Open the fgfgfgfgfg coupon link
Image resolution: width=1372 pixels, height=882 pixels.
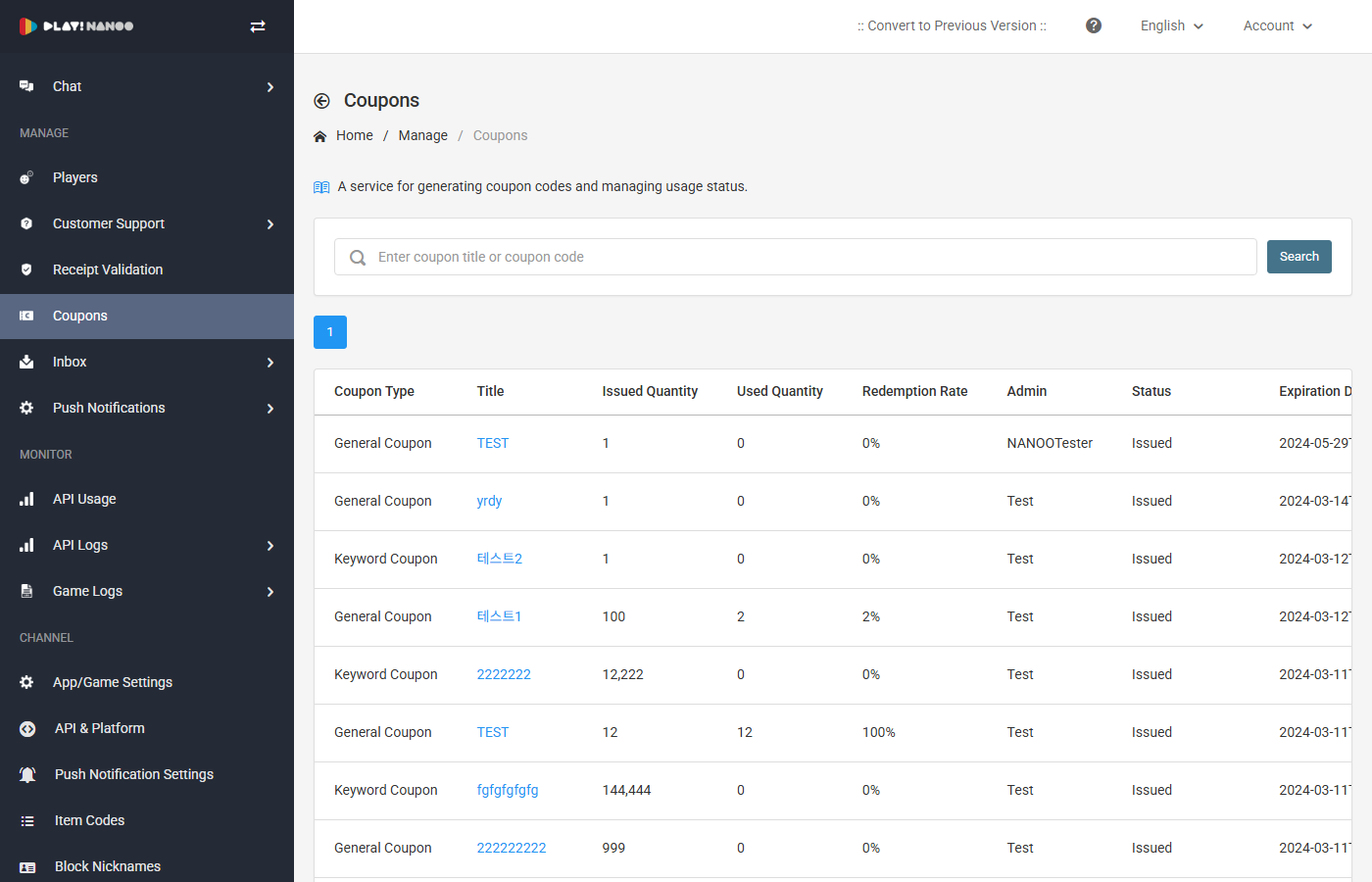click(x=508, y=790)
